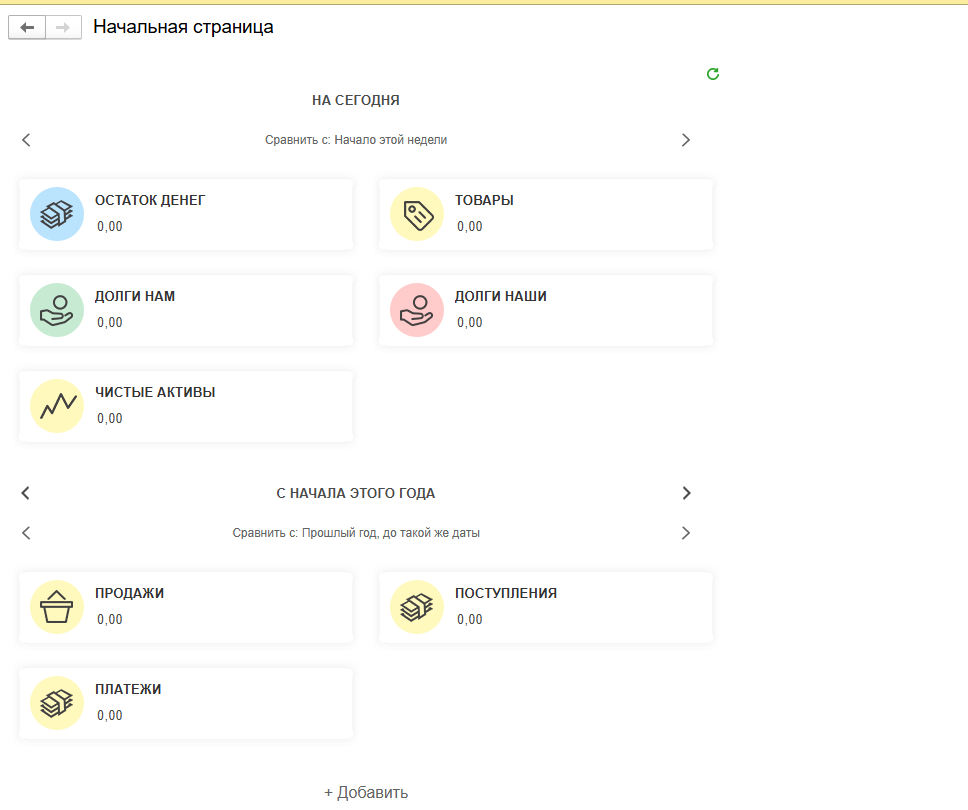Click the forward navigation arrow button
The height and width of the screenshot is (810, 968).
coord(62,28)
